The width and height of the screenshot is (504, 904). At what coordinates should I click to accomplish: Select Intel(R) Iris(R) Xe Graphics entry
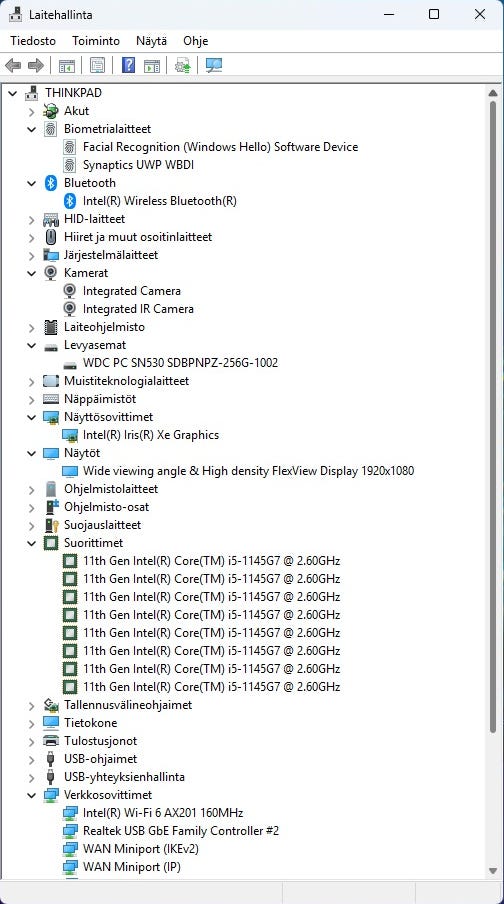(151, 435)
